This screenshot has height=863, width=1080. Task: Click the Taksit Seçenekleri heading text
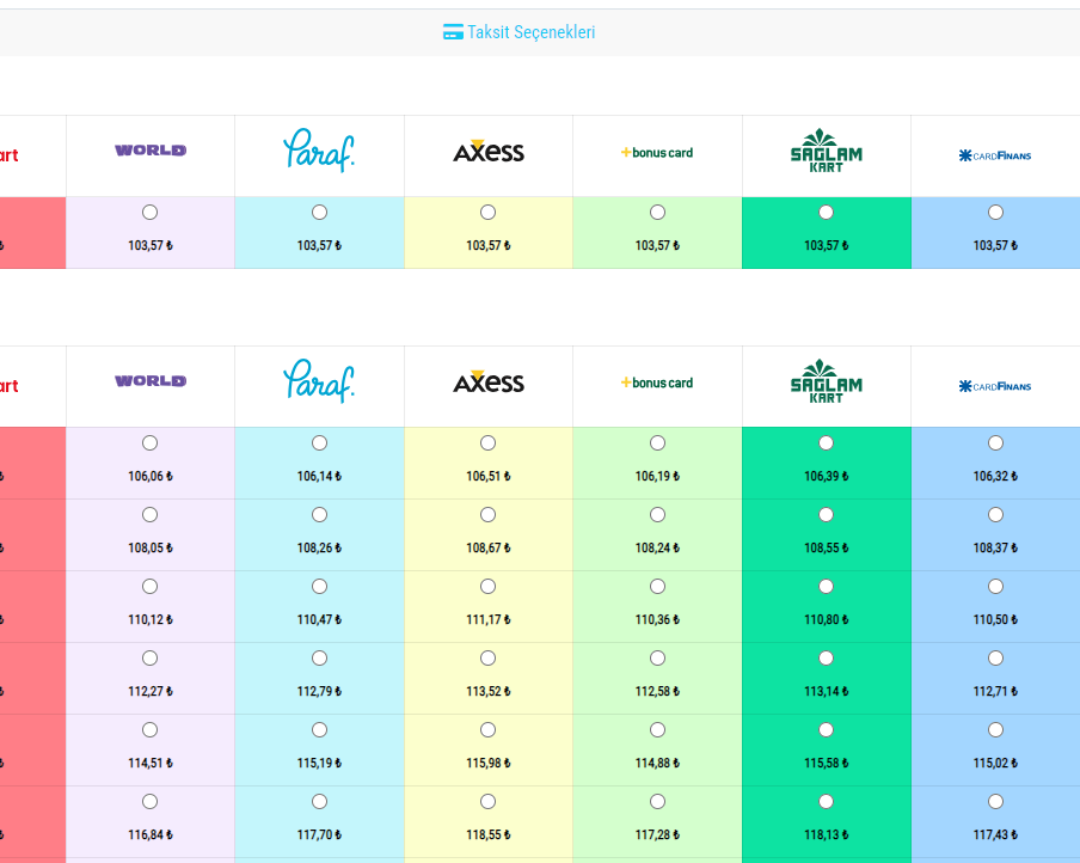coord(531,32)
